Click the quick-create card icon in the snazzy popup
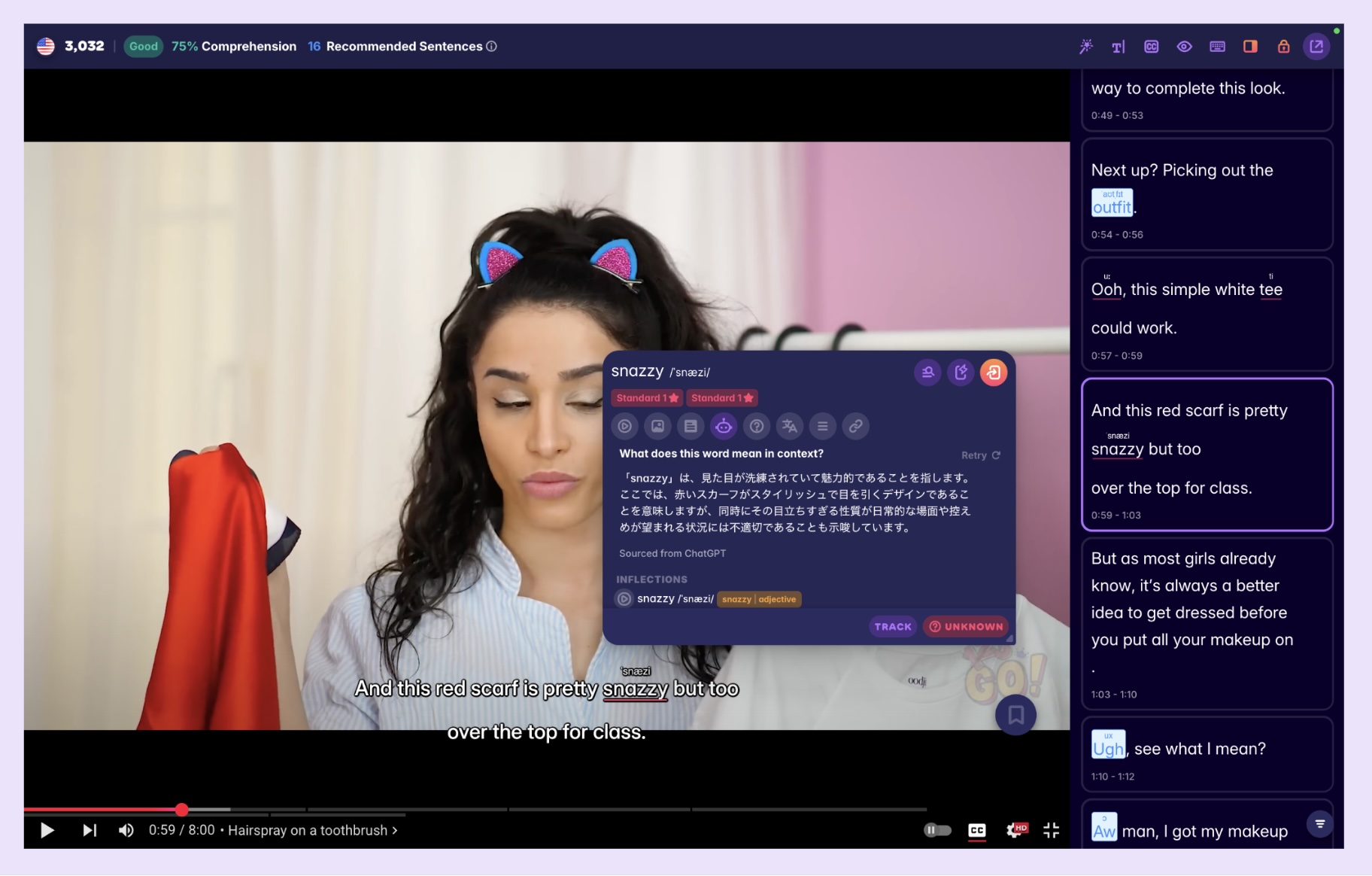 [961, 373]
